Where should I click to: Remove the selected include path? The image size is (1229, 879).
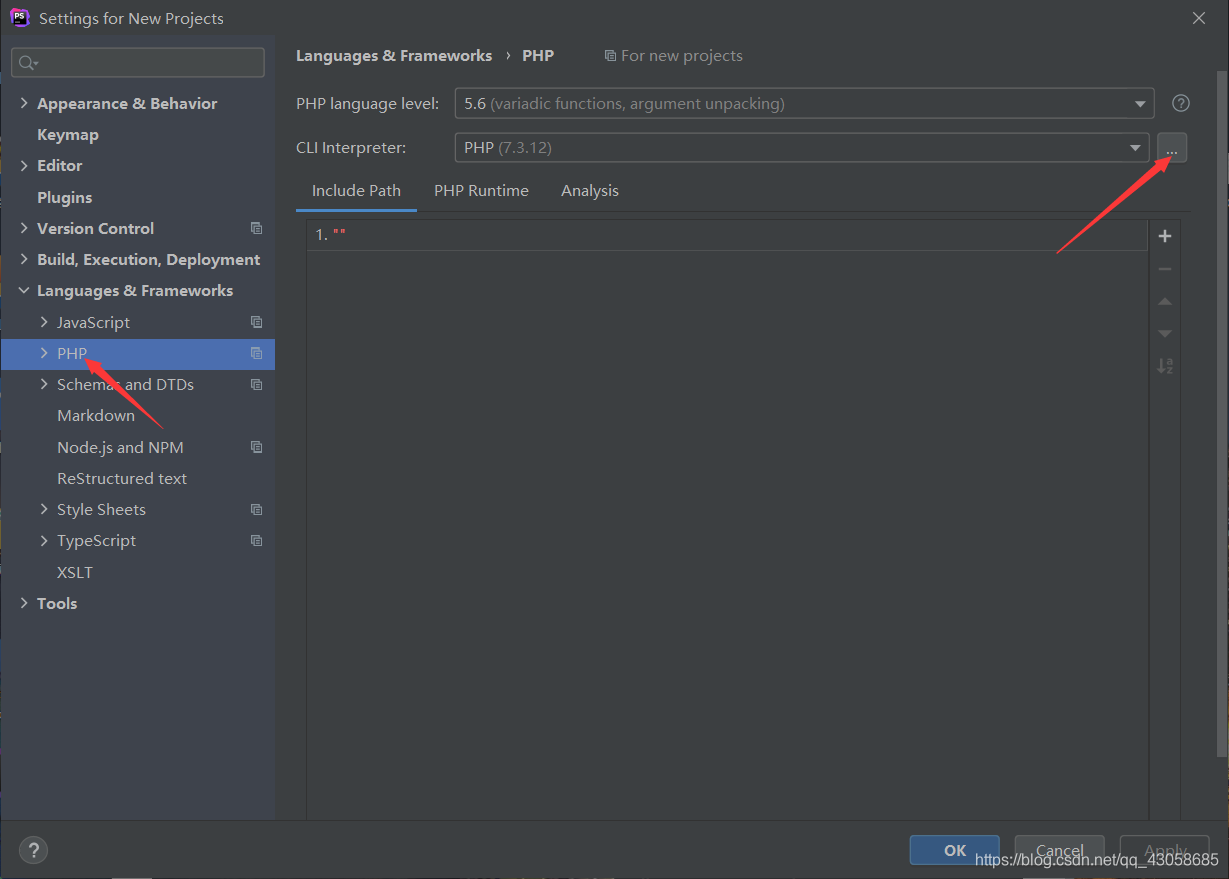coord(1164,269)
